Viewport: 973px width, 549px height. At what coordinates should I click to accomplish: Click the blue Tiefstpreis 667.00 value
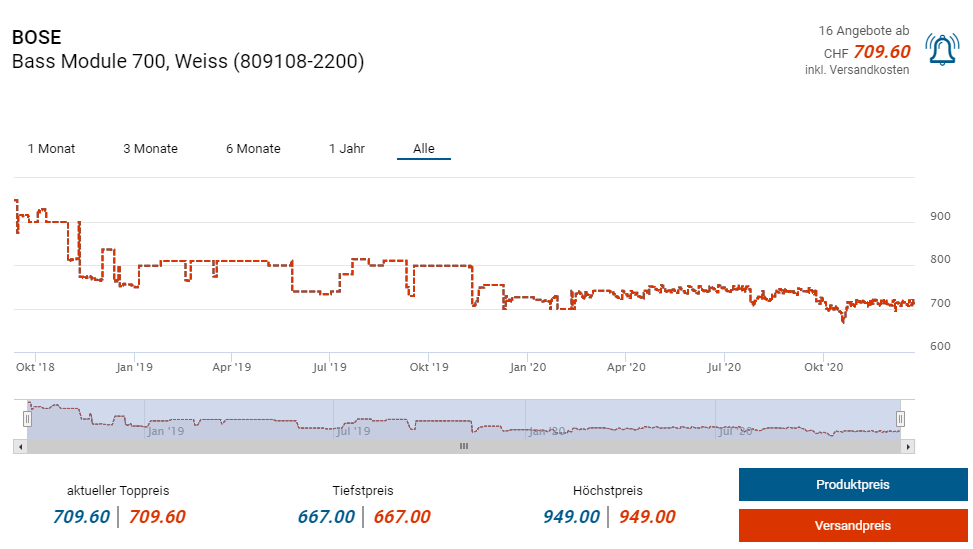pyautogui.click(x=326, y=517)
